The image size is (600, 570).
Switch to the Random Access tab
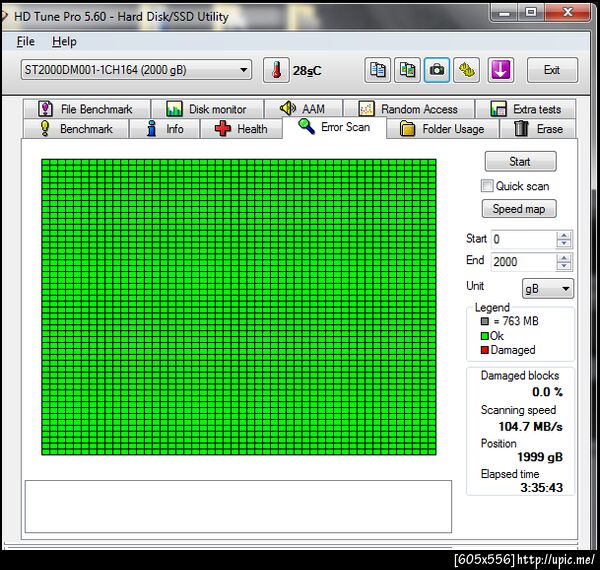point(409,109)
